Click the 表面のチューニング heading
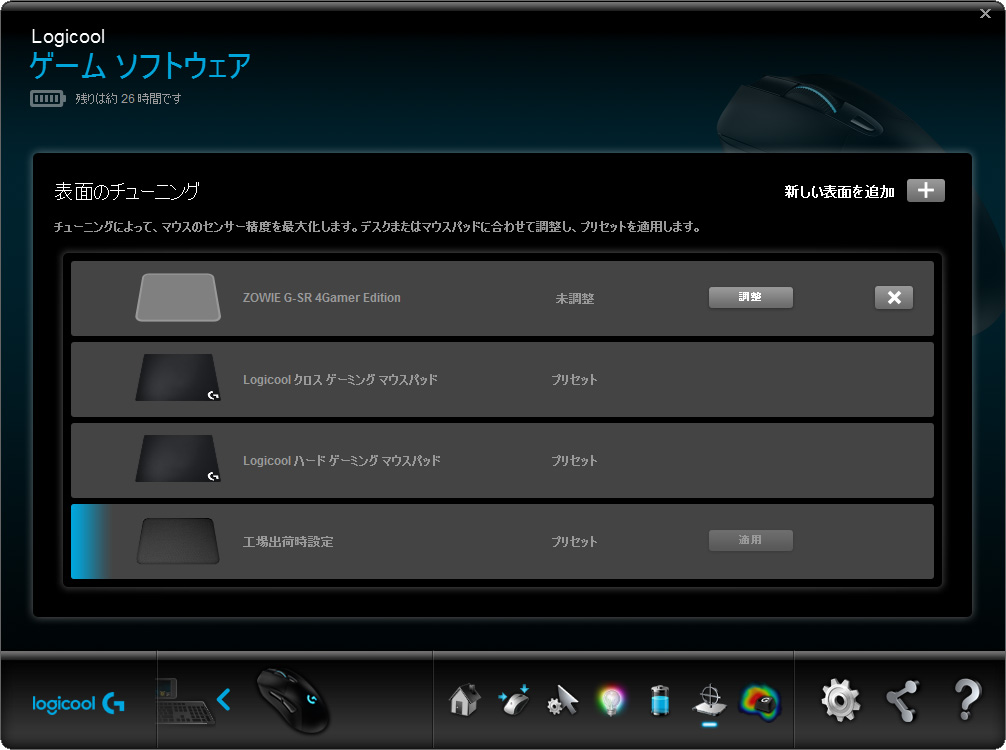The height and width of the screenshot is (750, 1006). (127, 191)
